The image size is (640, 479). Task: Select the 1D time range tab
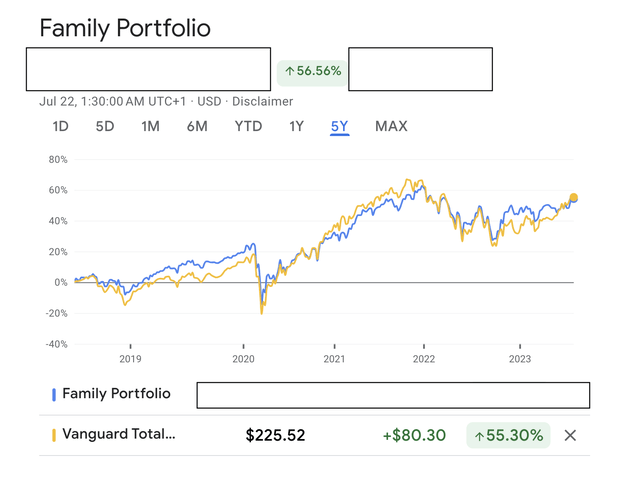tap(61, 126)
